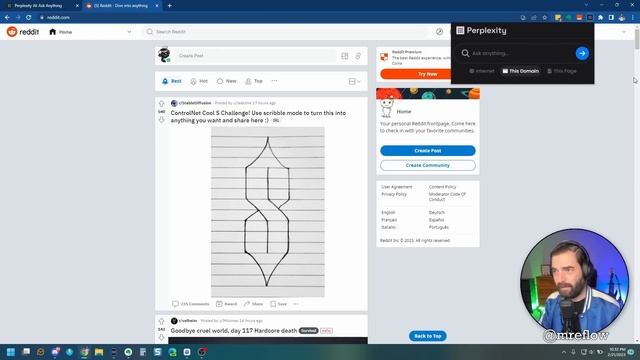
Task: Downvote the ControlNet Cool S post
Action: click(161, 120)
